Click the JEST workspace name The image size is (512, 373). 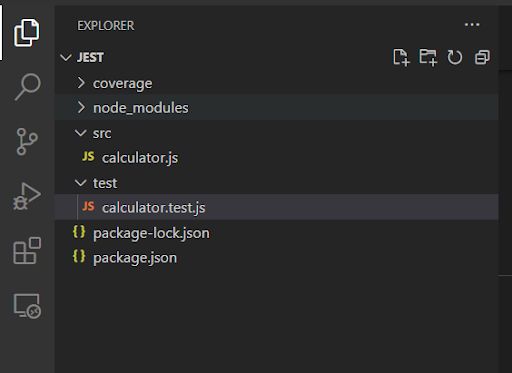coord(90,57)
